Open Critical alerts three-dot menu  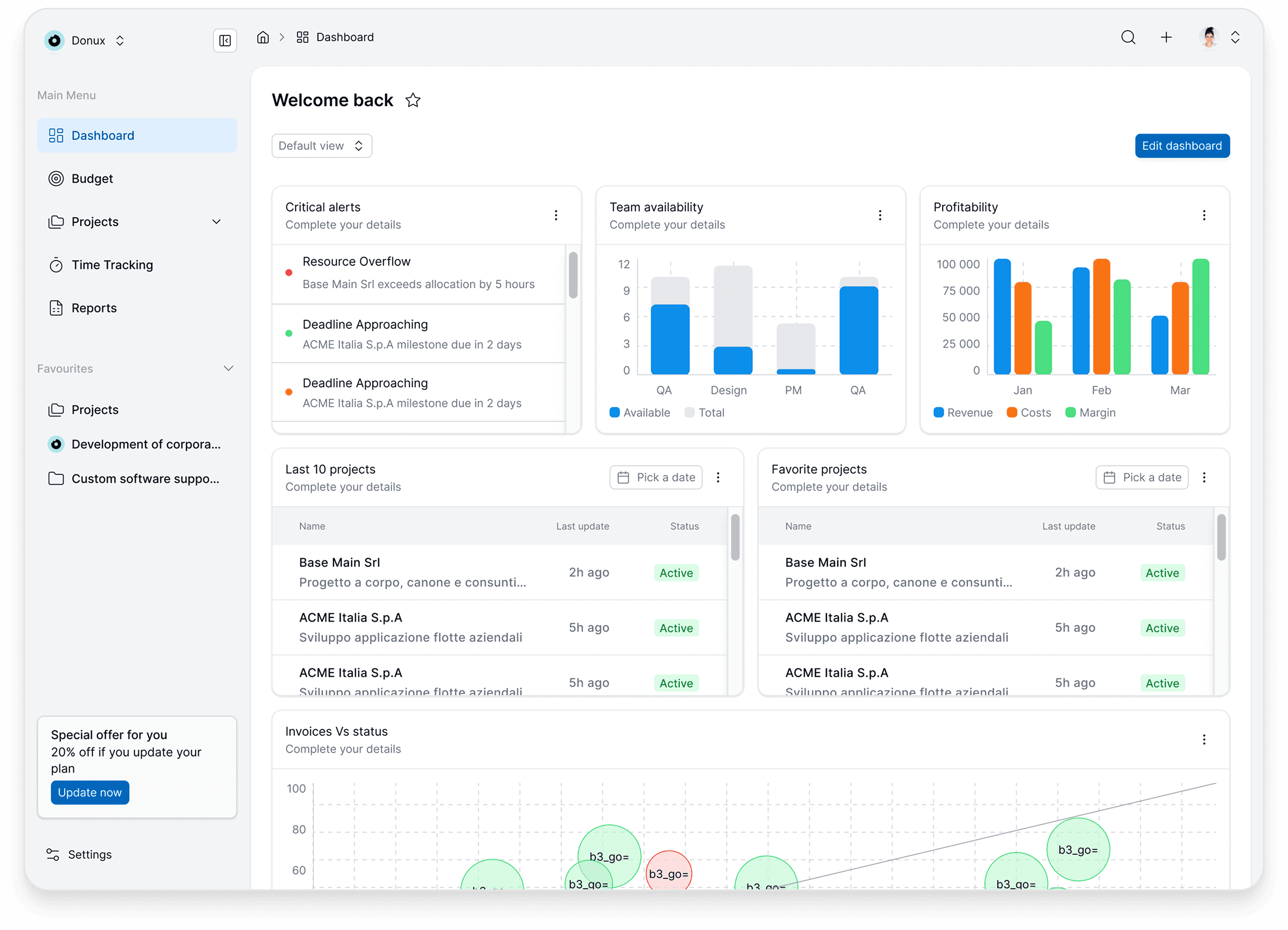[556, 216]
